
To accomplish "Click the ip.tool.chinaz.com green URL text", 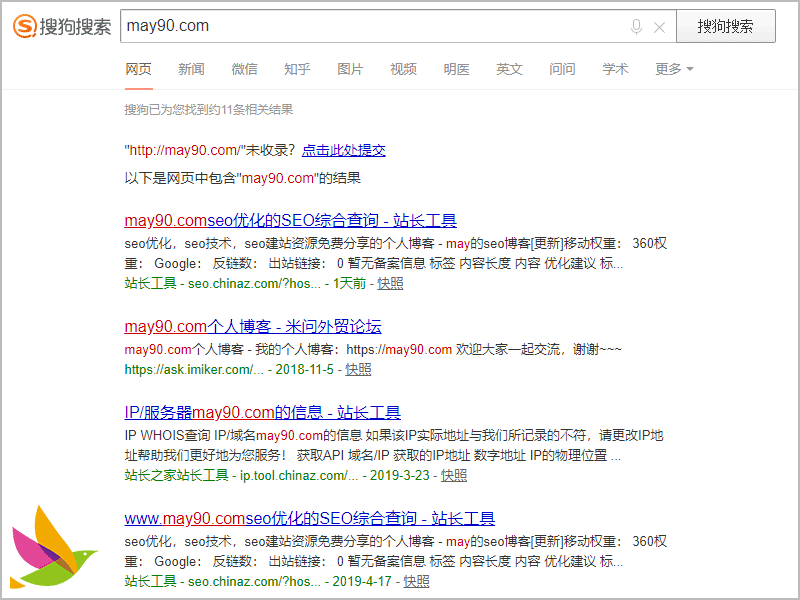I will pyautogui.click(x=299, y=476).
